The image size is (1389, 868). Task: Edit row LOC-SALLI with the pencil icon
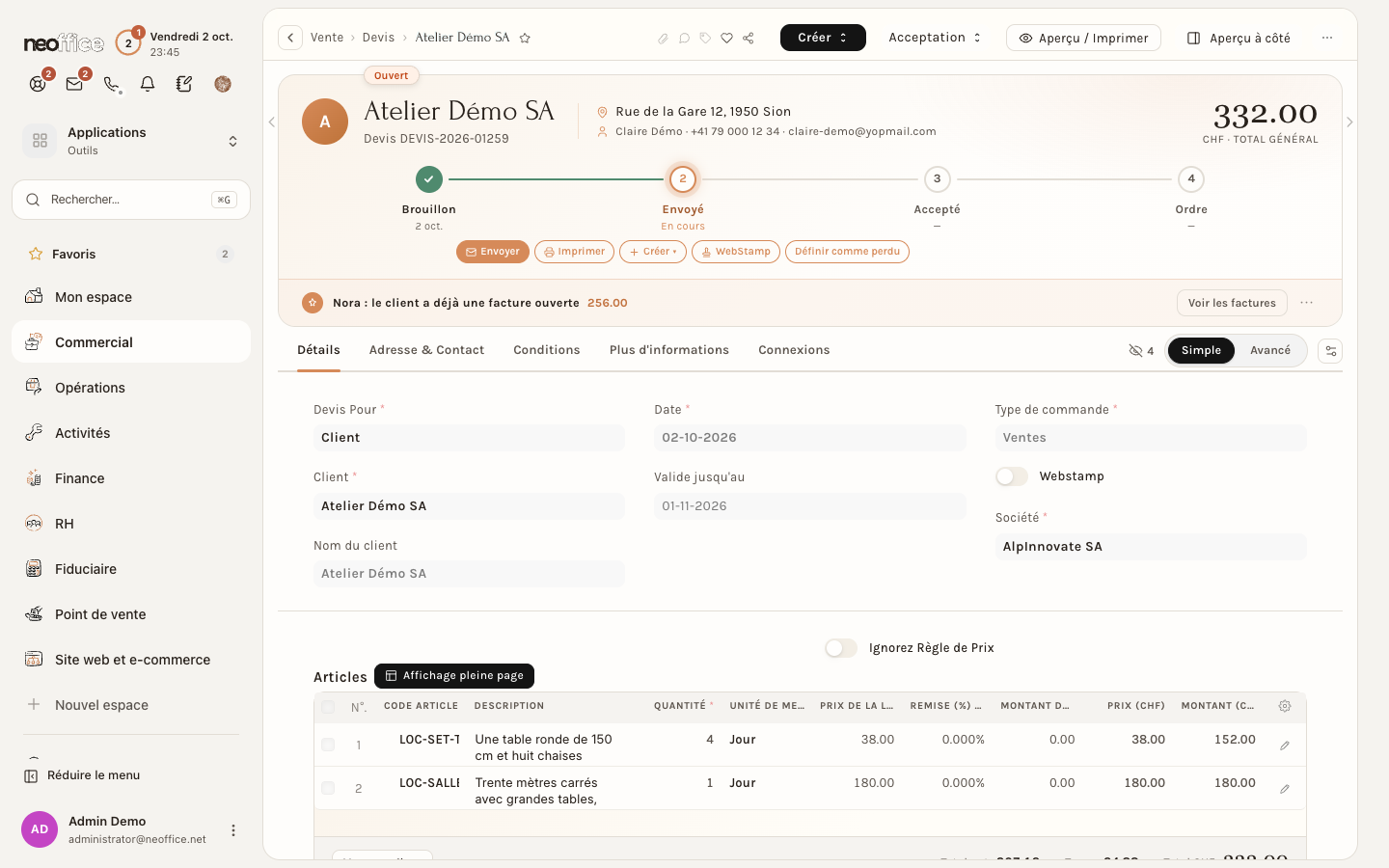1285,789
